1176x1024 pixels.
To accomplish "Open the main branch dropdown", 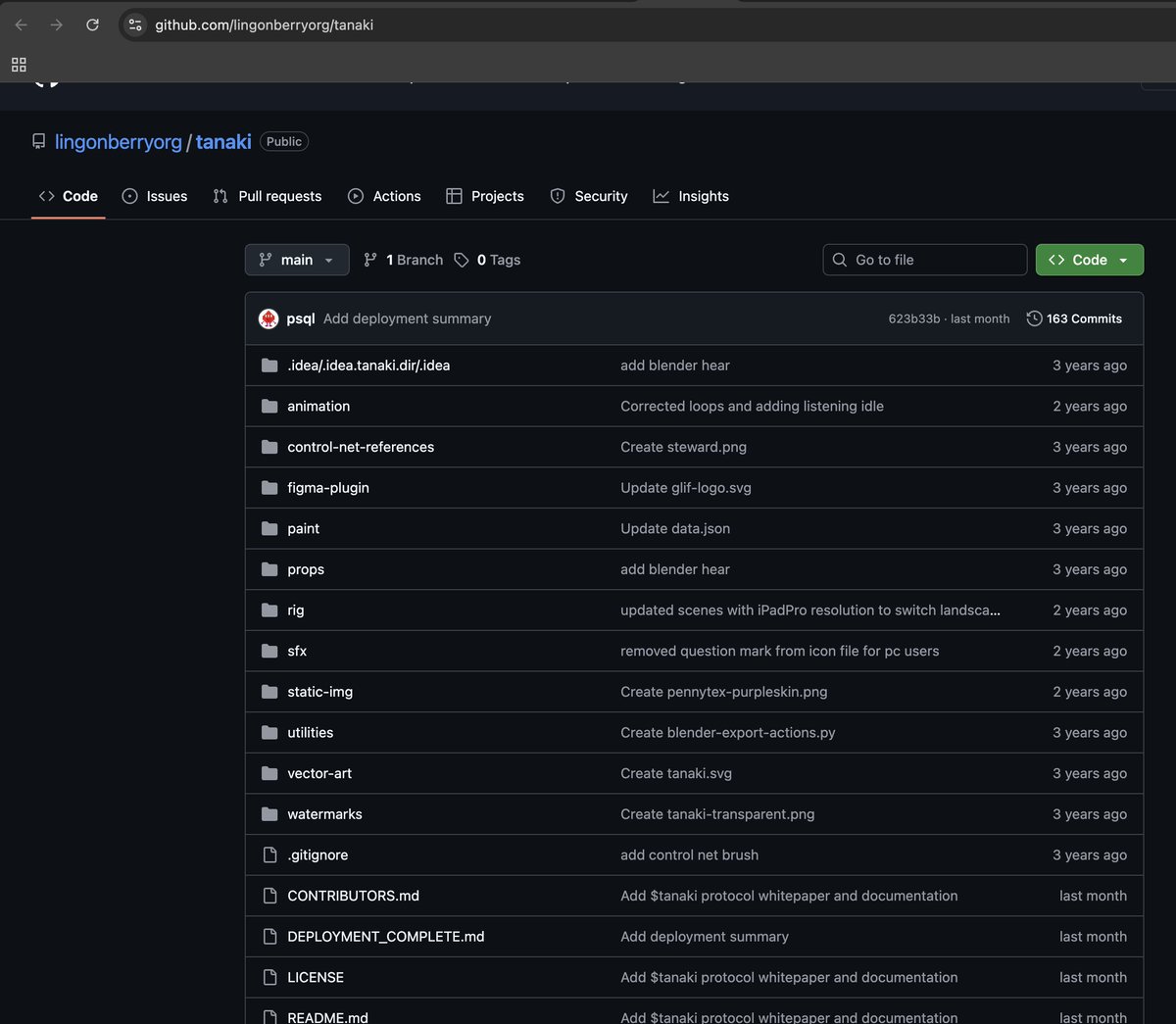I will tap(297, 260).
